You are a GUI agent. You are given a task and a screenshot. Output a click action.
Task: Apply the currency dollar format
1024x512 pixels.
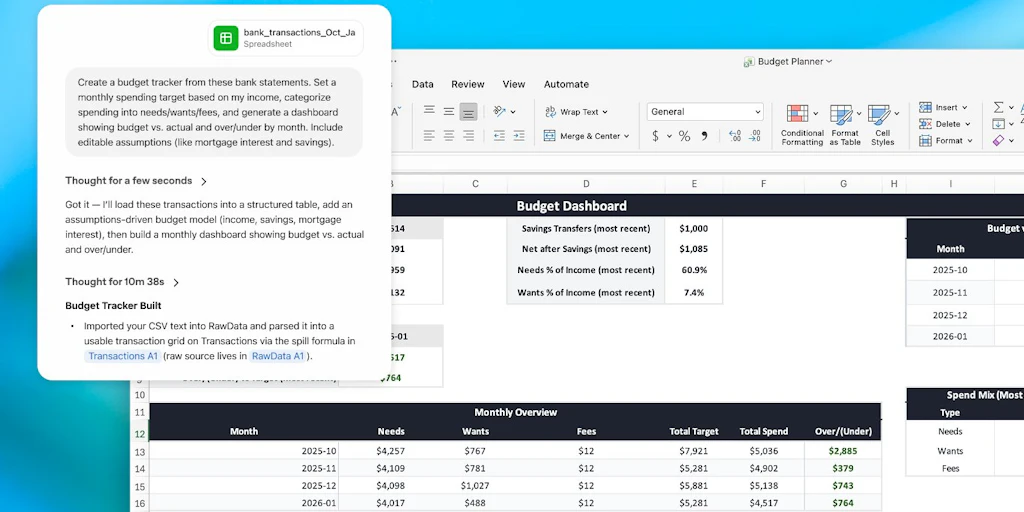pyautogui.click(x=656, y=136)
